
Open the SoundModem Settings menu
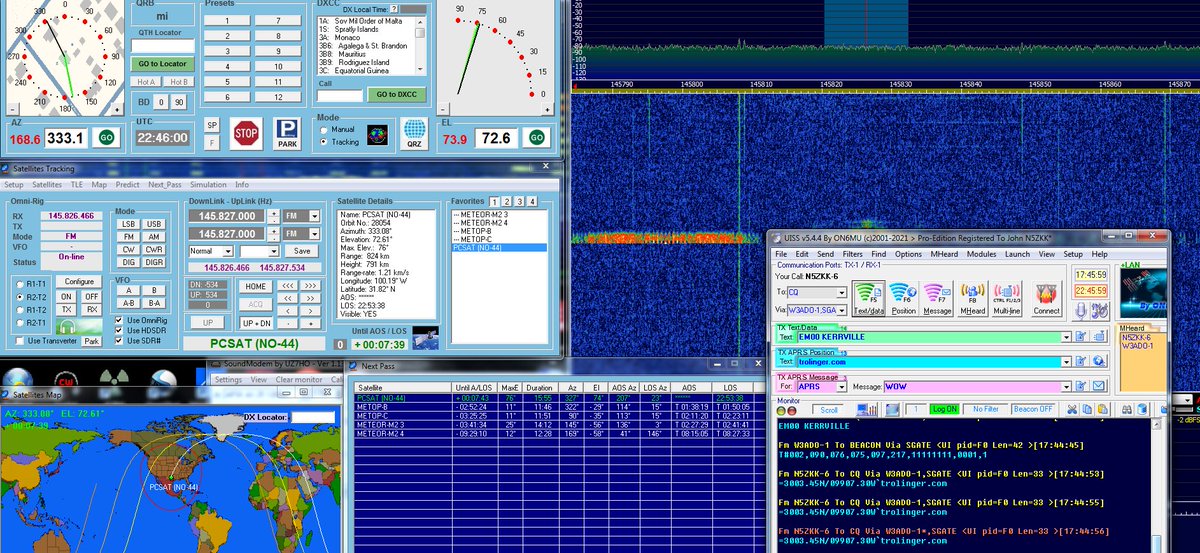coord(228,380)
